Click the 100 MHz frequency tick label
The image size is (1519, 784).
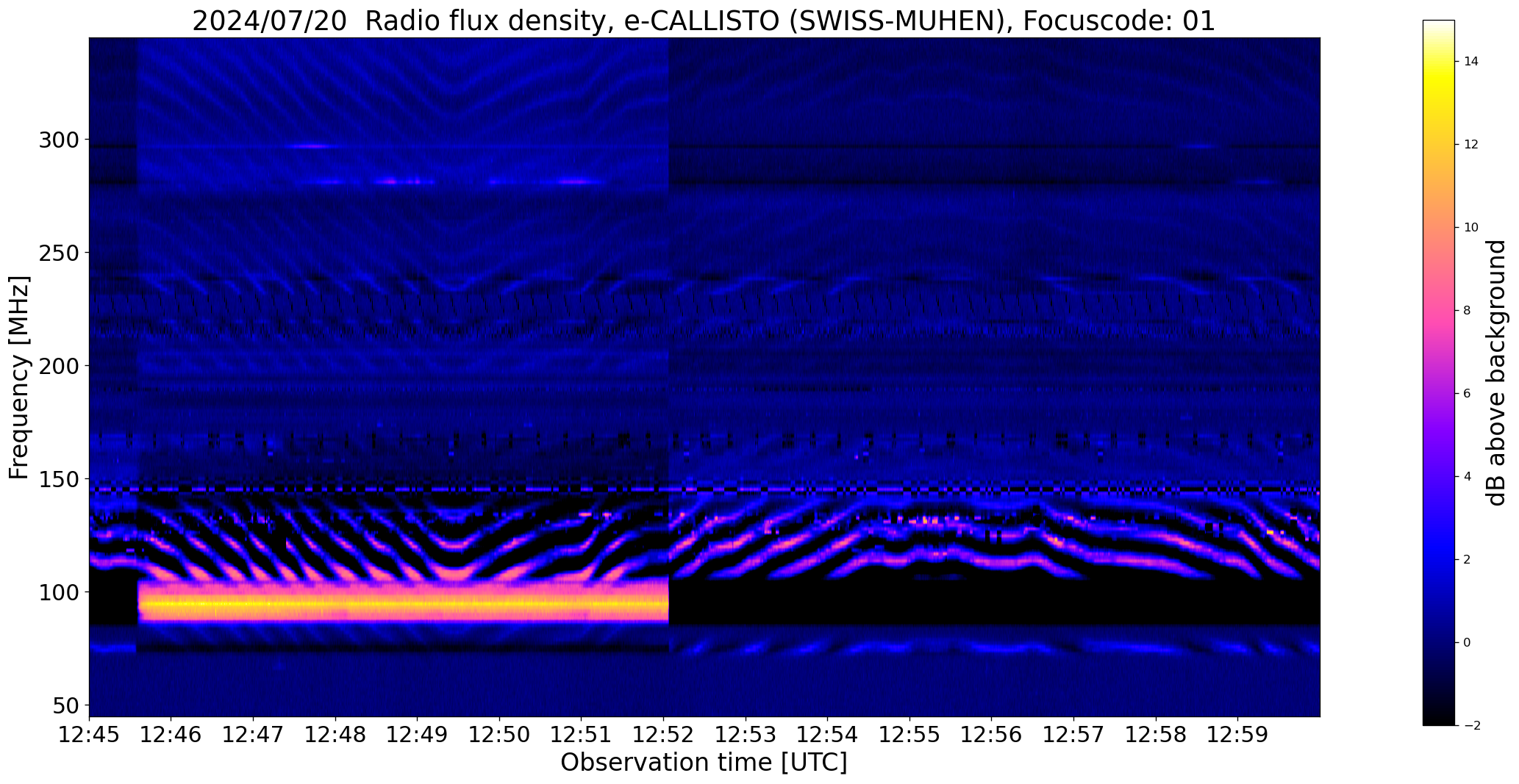tap(60, 592)
